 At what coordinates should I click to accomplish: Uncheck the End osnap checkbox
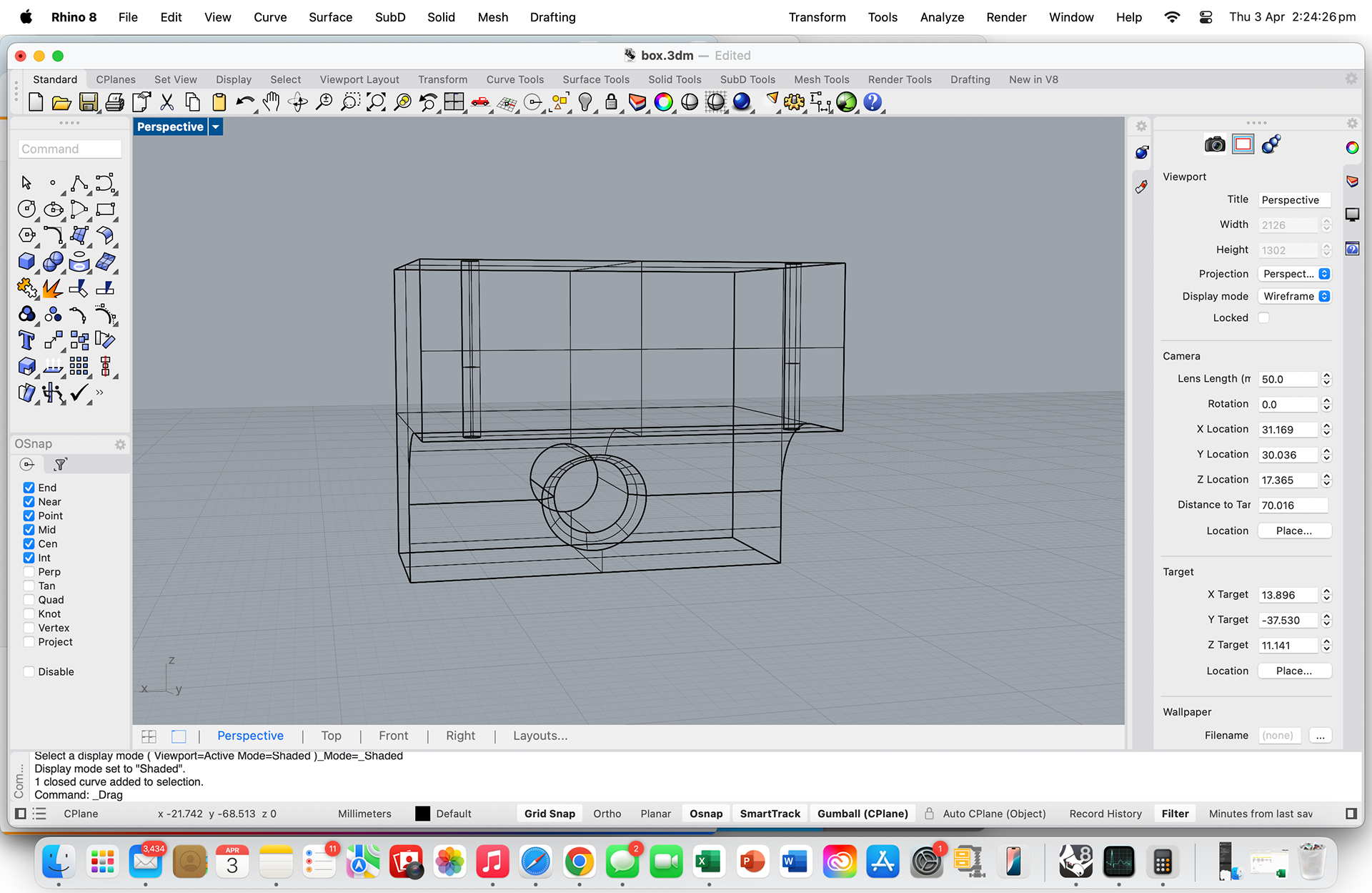coord(29,488)
